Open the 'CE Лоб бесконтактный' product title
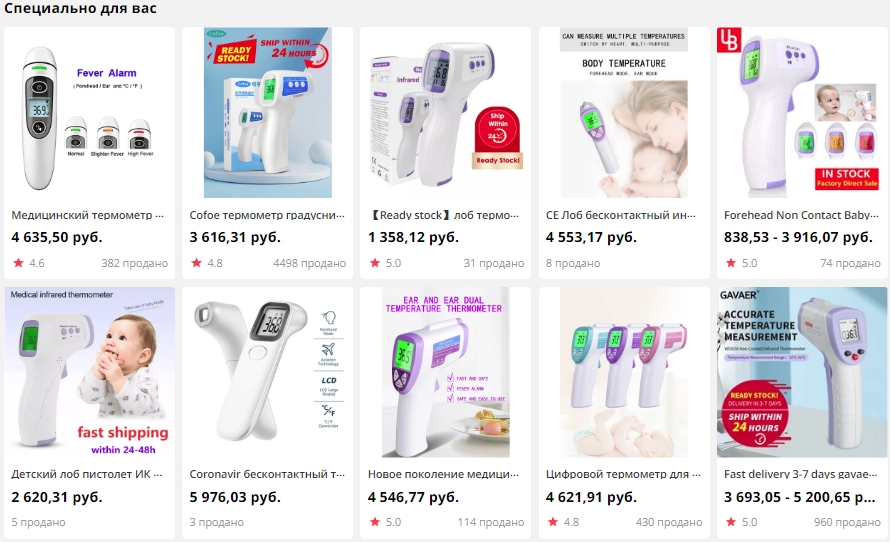The width and height of the screenshot is (890, 542). tap(621, 215)
